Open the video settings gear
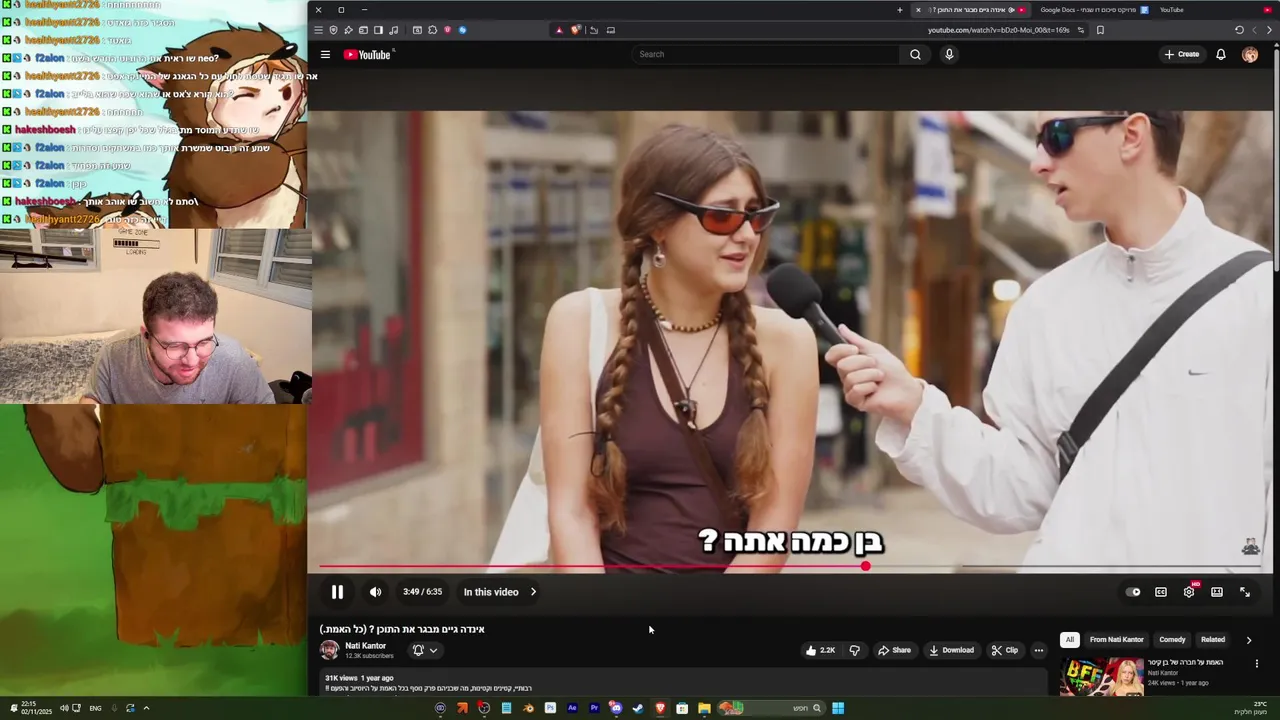This screenshot has width=1280, height=720. [x=1189, y=592]
